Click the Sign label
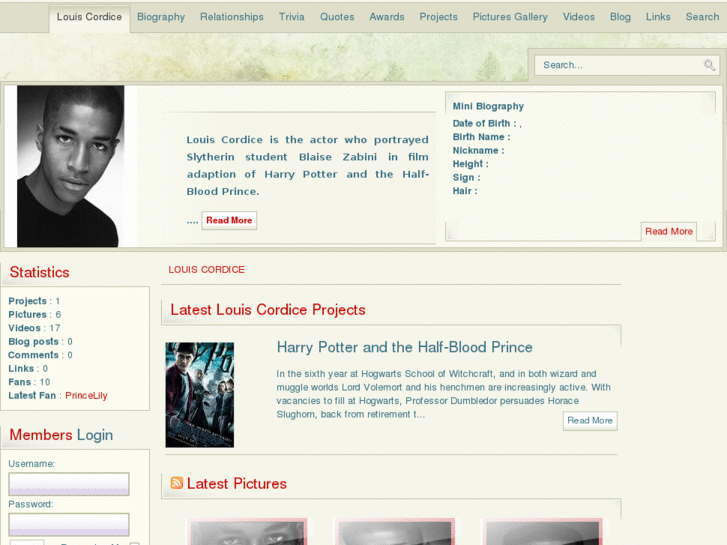The width and height of the screenshot is (727, 545). 466,178
